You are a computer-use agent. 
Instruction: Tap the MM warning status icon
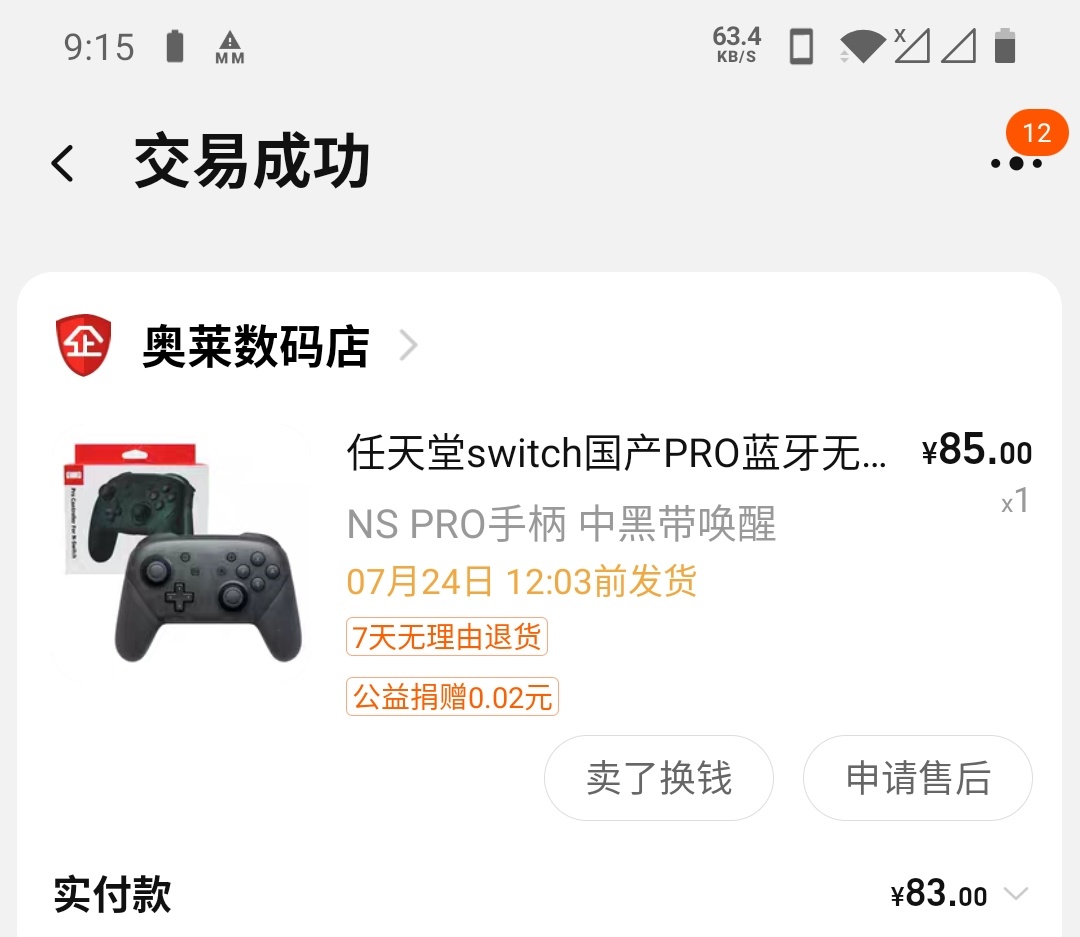[229, 48]
